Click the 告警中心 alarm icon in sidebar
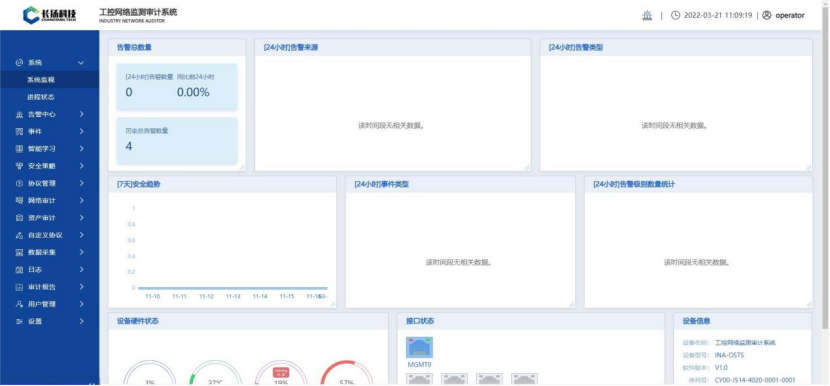This screenshot has width=830, height=386. (20, 114)
